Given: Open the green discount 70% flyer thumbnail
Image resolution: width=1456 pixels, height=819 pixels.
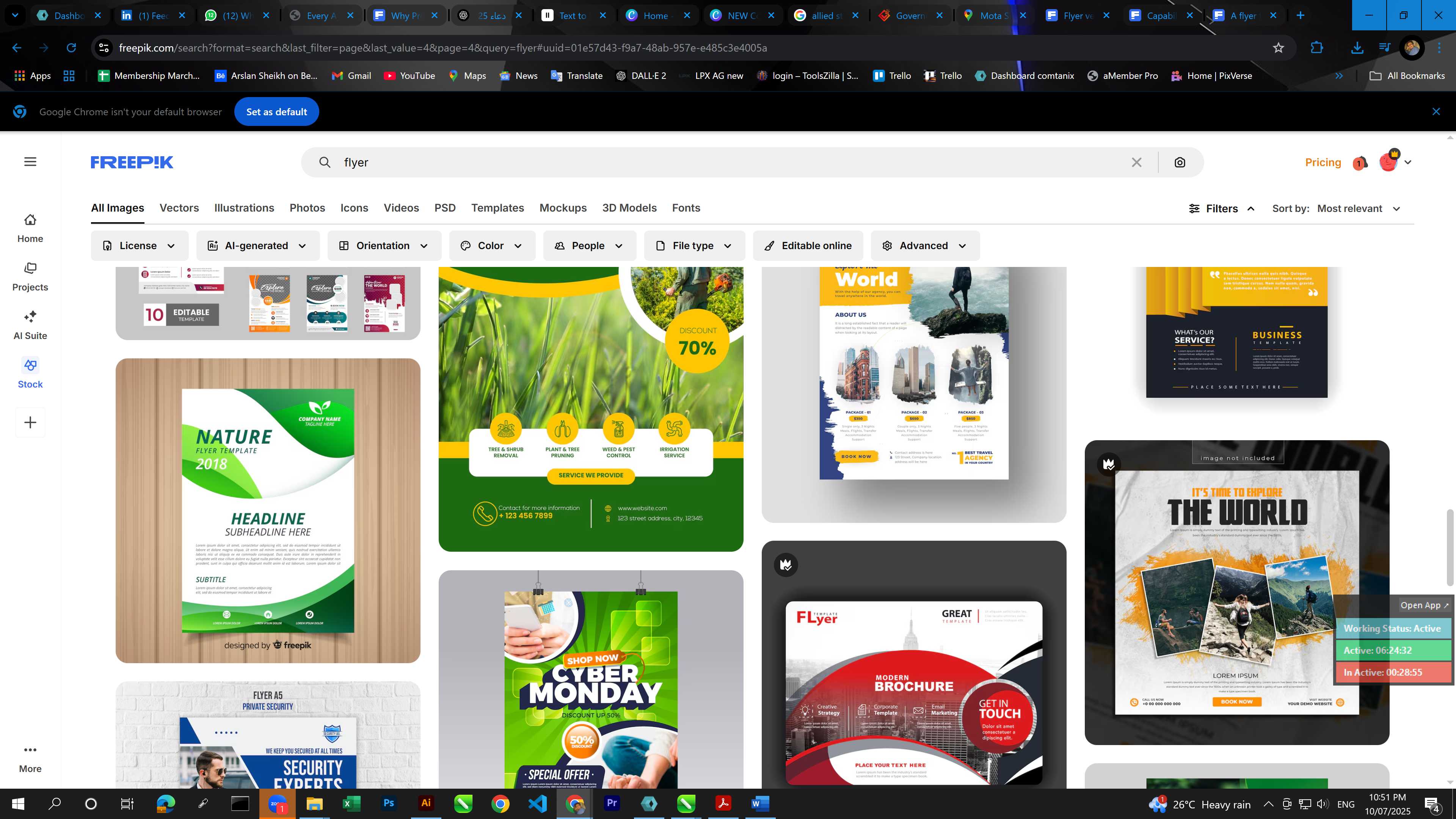Looking at the screenshot, I should pos(591,409).
